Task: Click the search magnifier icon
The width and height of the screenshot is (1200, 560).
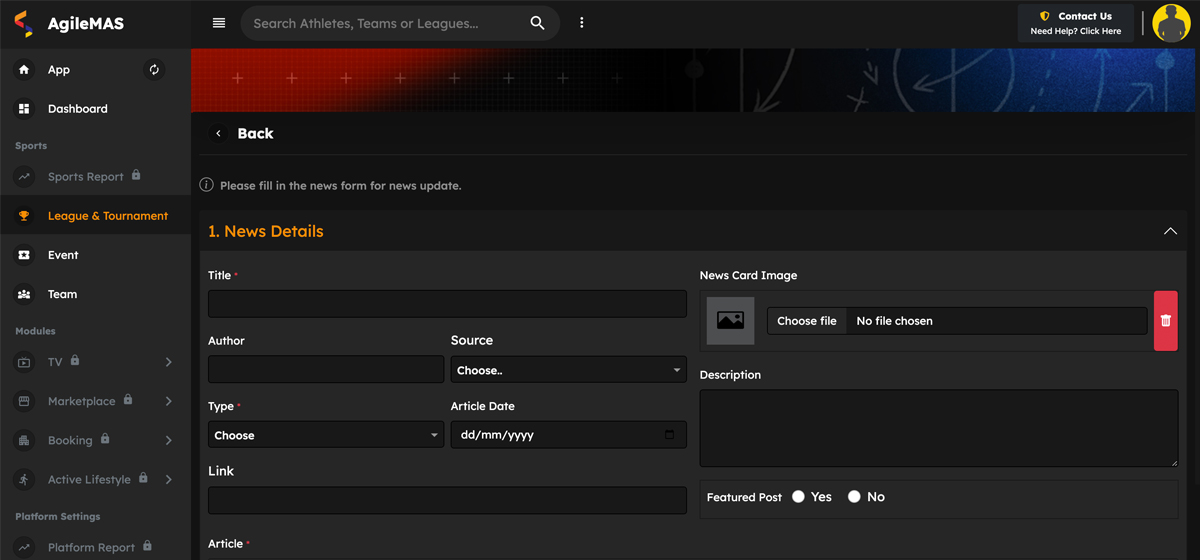Action: (537, 23)
